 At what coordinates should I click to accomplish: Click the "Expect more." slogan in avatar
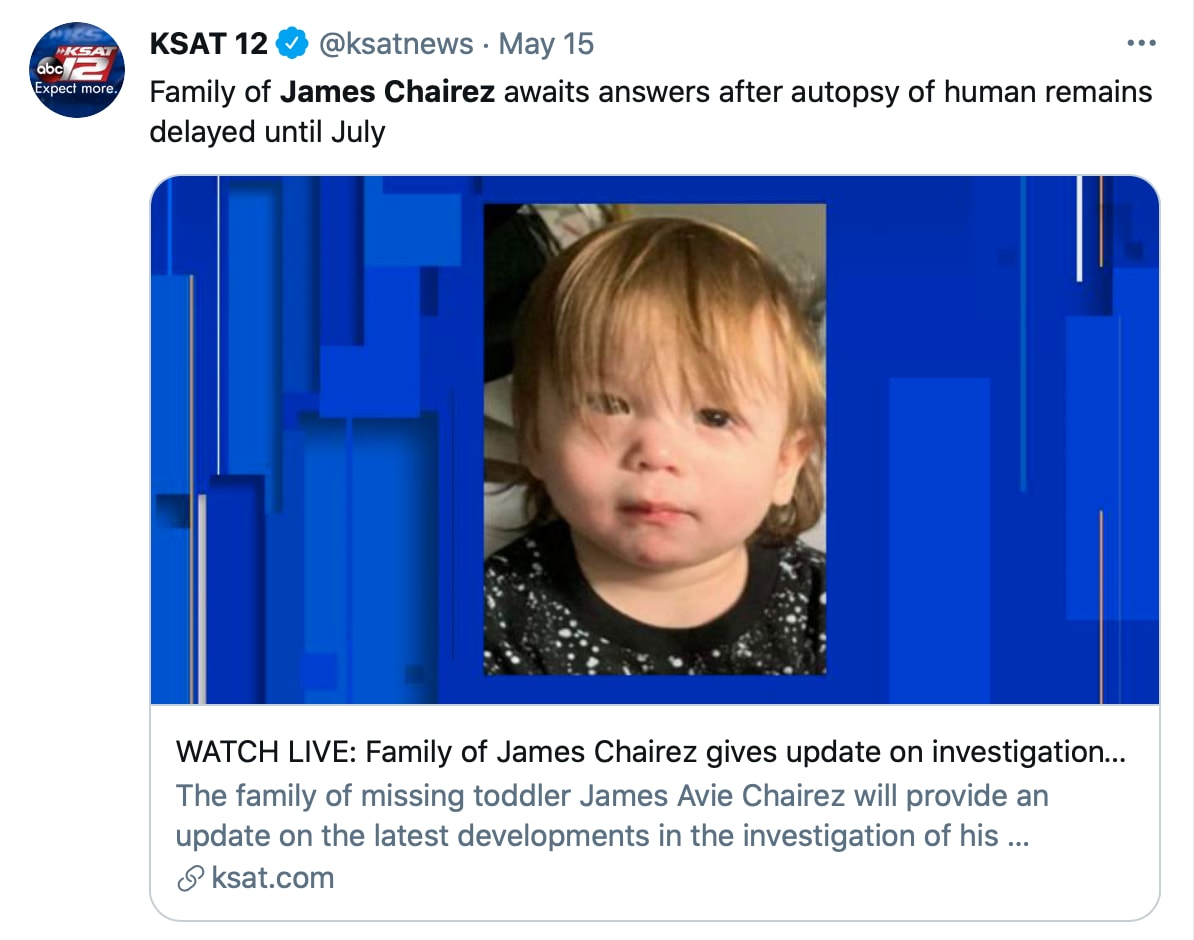click(76, 89)
